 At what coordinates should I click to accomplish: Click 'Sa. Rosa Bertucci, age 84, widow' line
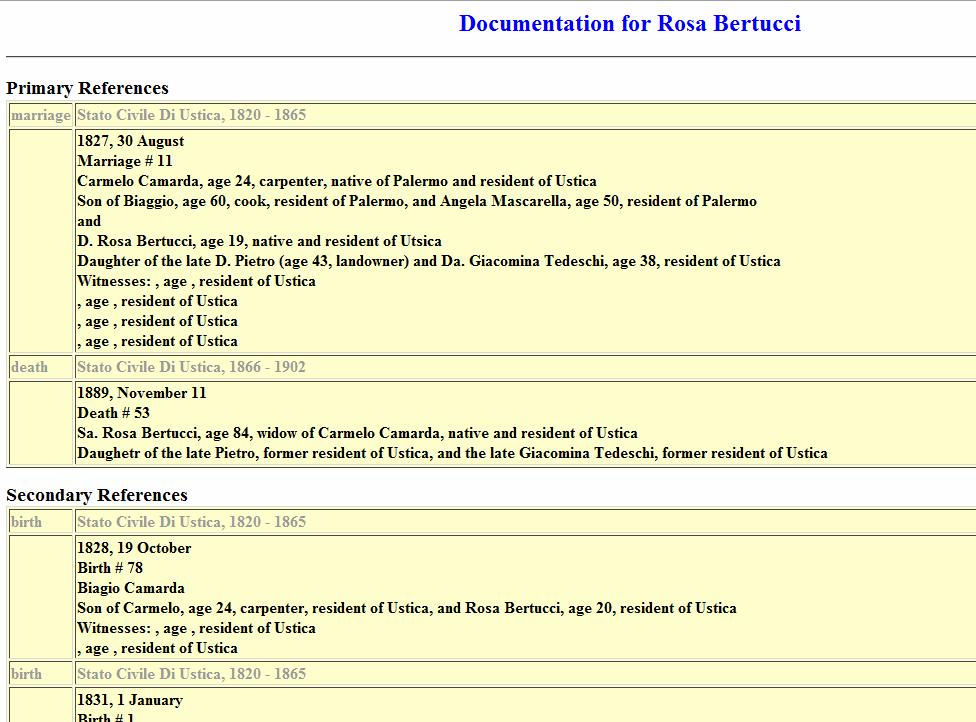[357, 433]
